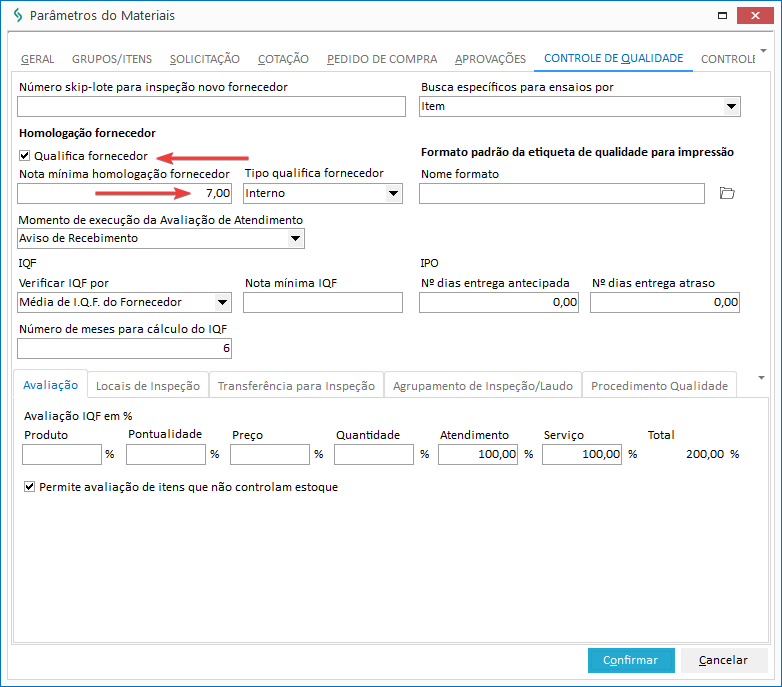Select the Locais de Inspeção tab
Screen dimensions: 782x687
point(148,386)
